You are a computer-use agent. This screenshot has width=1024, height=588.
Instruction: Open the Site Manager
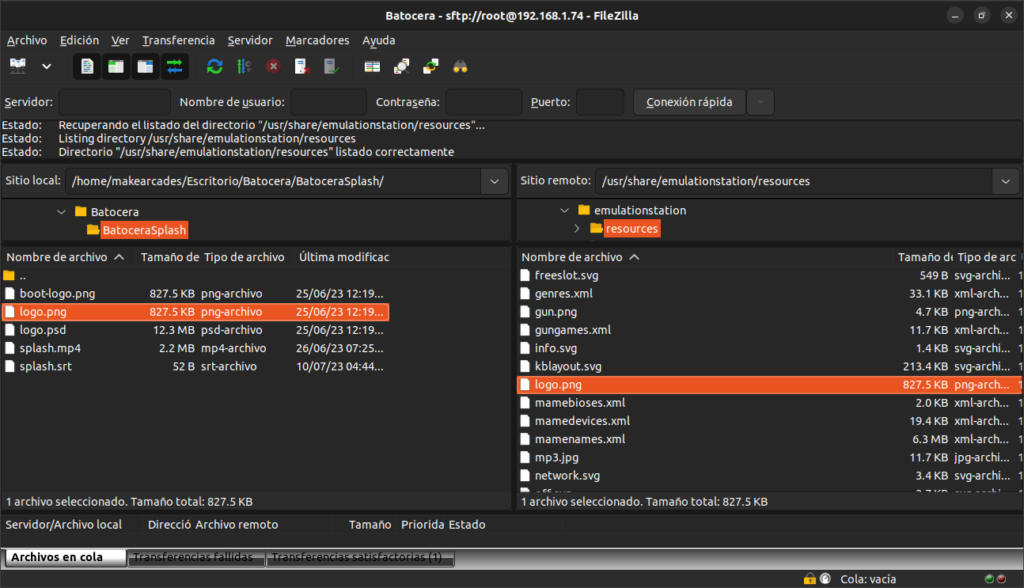click(18, 66)
